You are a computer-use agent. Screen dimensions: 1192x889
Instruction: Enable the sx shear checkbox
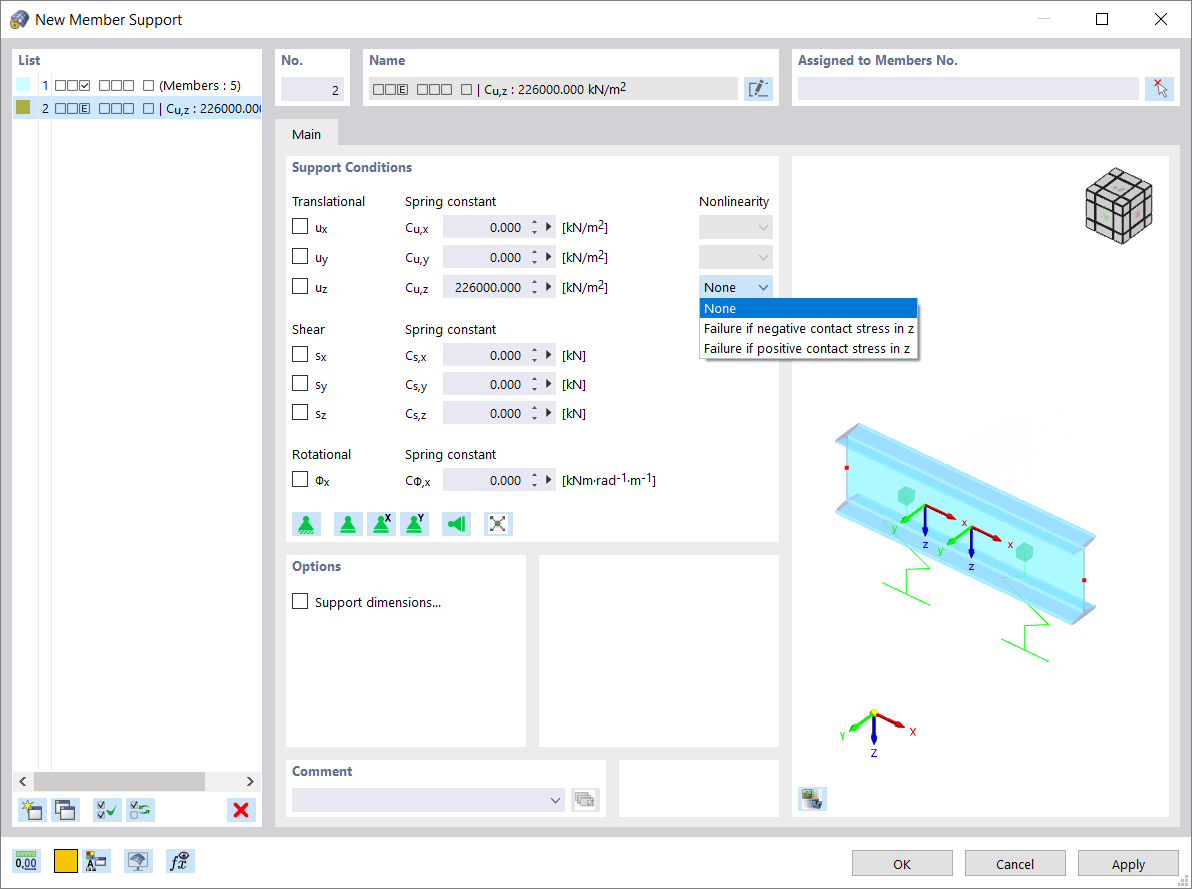(x=300, y=354)
